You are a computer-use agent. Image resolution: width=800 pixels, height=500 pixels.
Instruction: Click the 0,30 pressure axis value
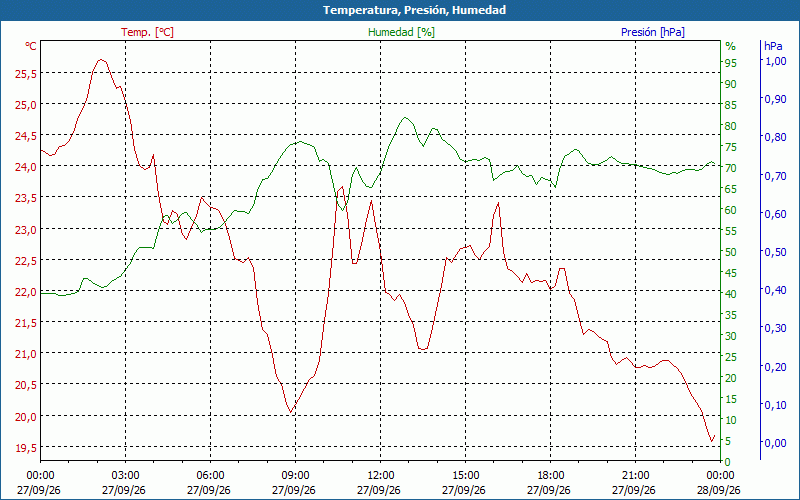coord(776,328)
